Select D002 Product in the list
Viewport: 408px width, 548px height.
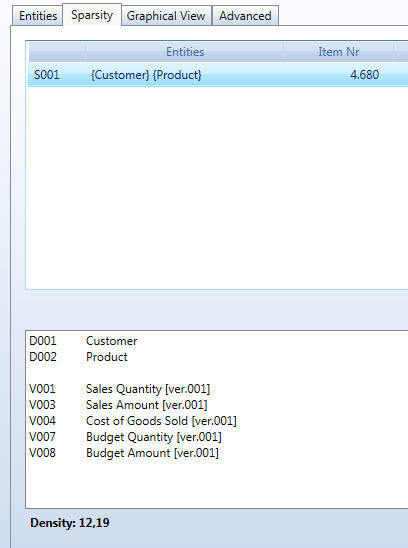coord(78,357)
